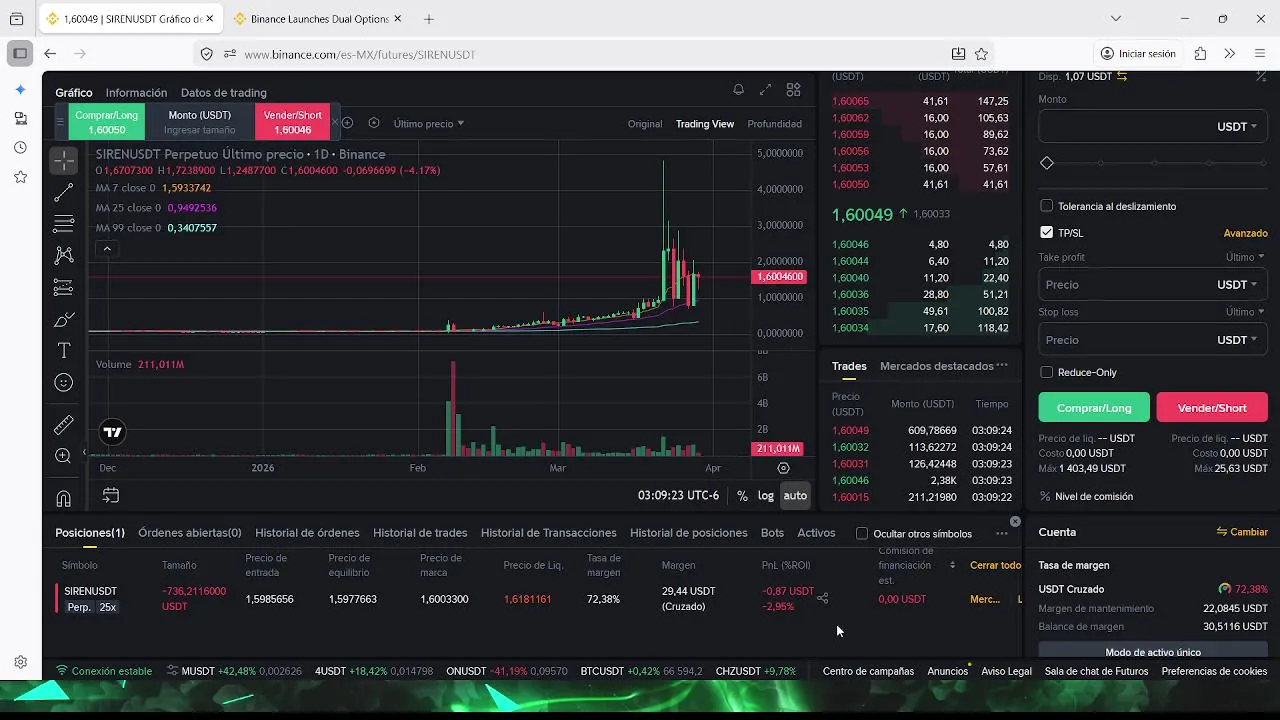
Task: Click the transfer arrows next to Disp. balance
Action: pos(1122,76)
